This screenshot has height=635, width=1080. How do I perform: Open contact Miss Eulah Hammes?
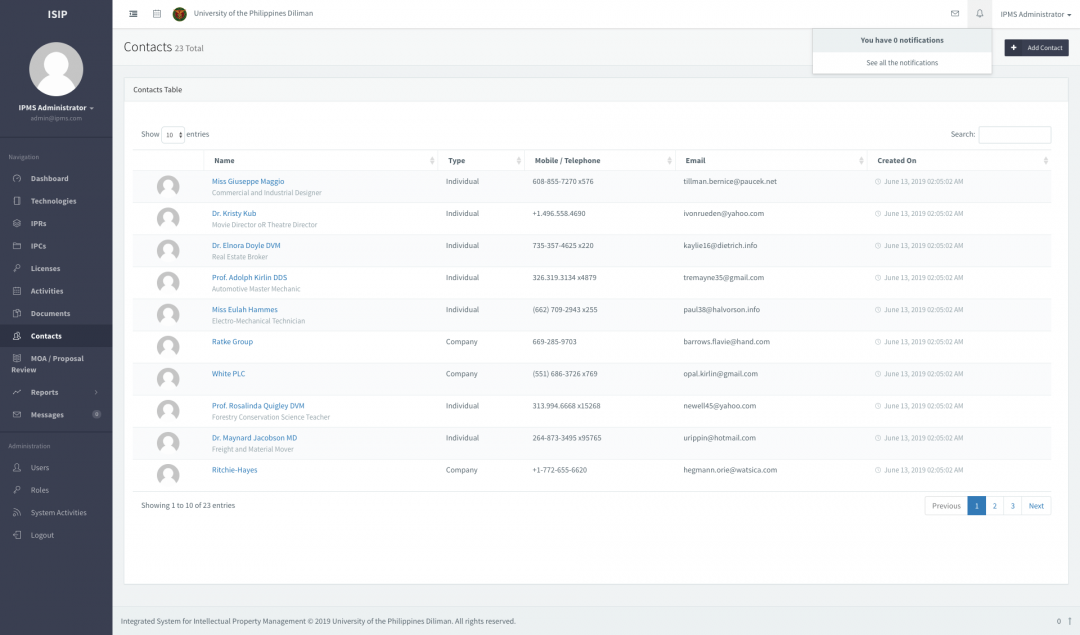click(x=245, y=310)
